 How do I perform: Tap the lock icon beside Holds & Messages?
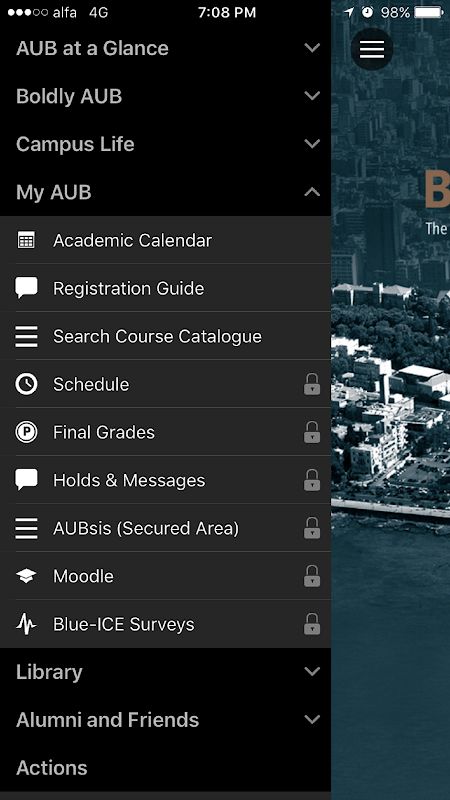coord(312,480)
